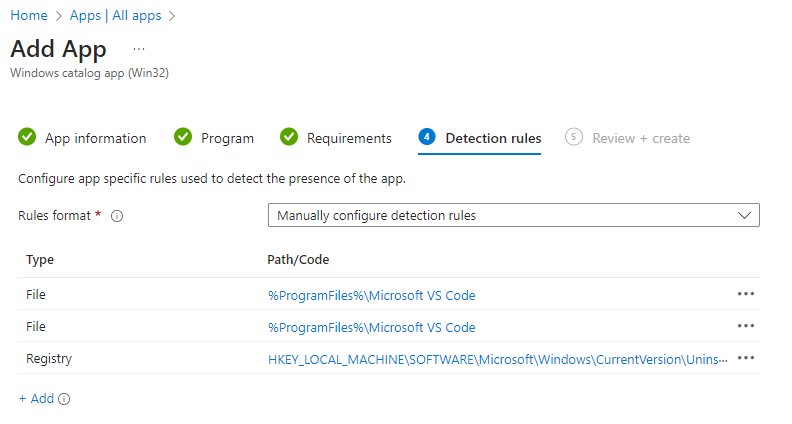Open the Apps | All apps breadcrumb
This screenshot has height=424, width=792.
pyautogui.click(x=115, y=16)
